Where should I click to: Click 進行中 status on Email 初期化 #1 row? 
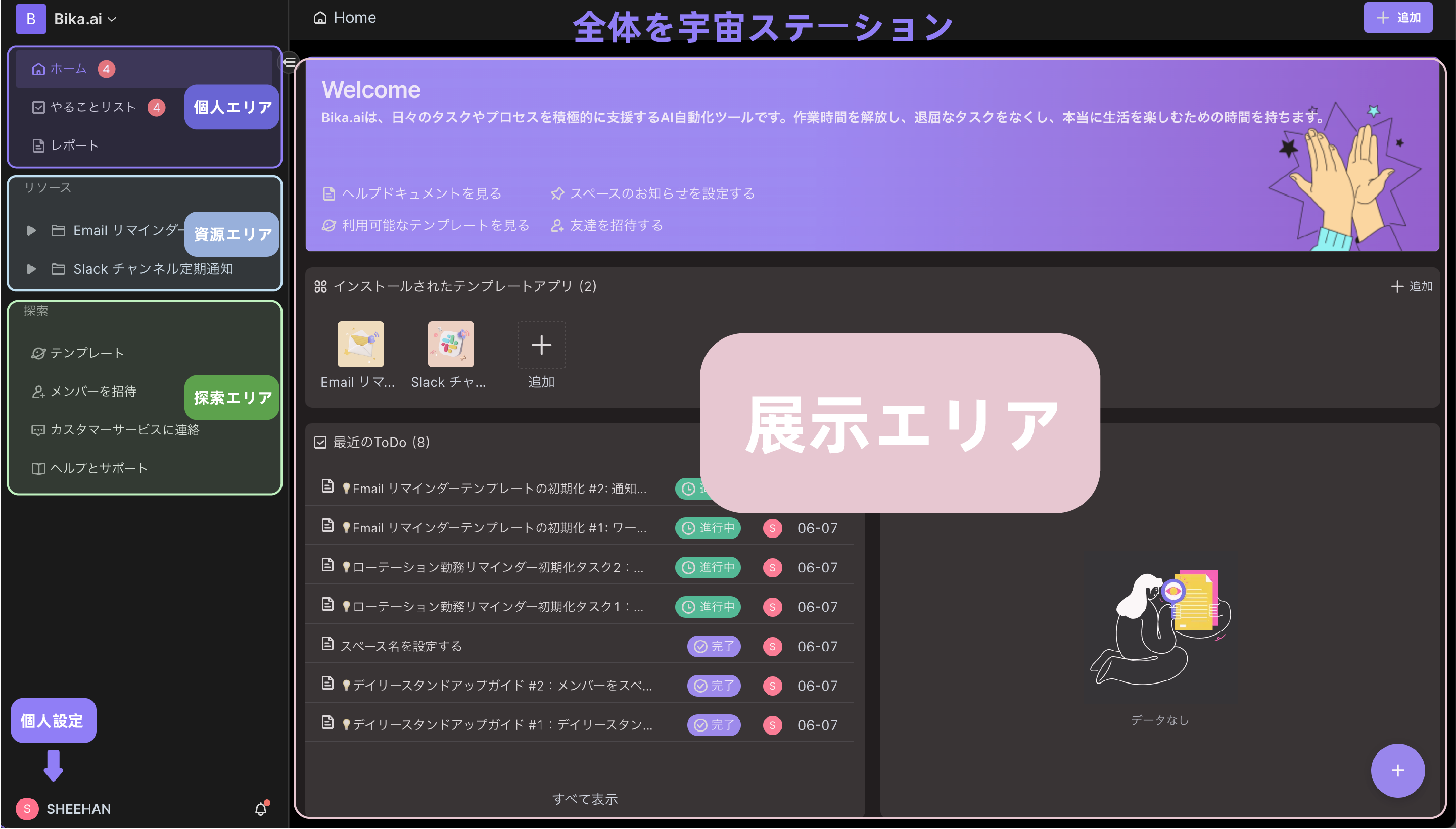[x=708, y=528]
